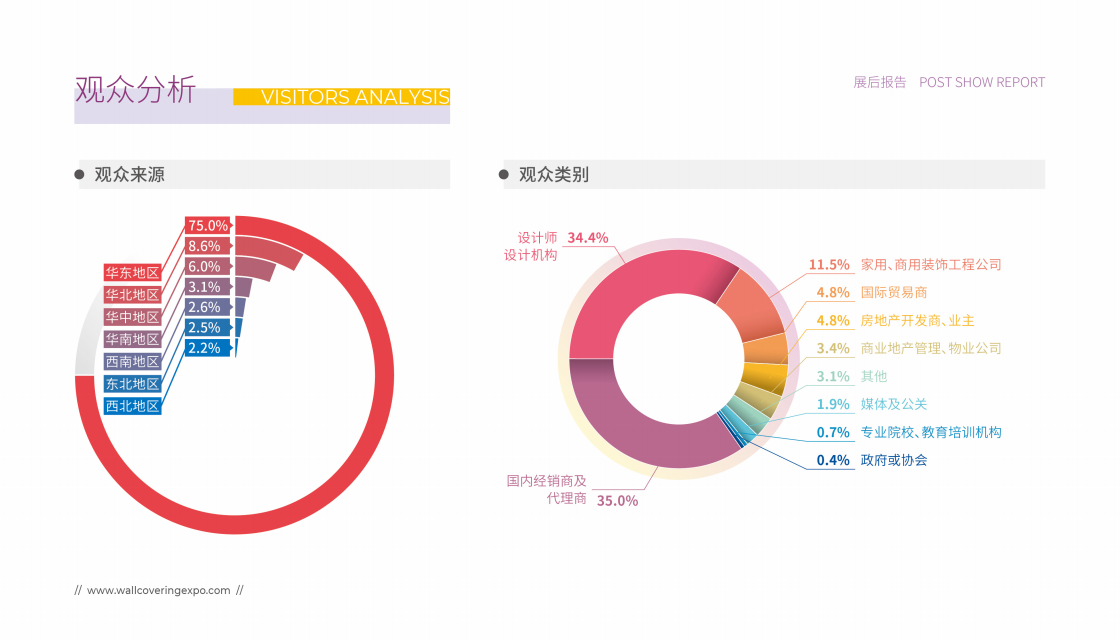Click the 观众类别 section header
The image size is (1120, 640).
[554, 174]
